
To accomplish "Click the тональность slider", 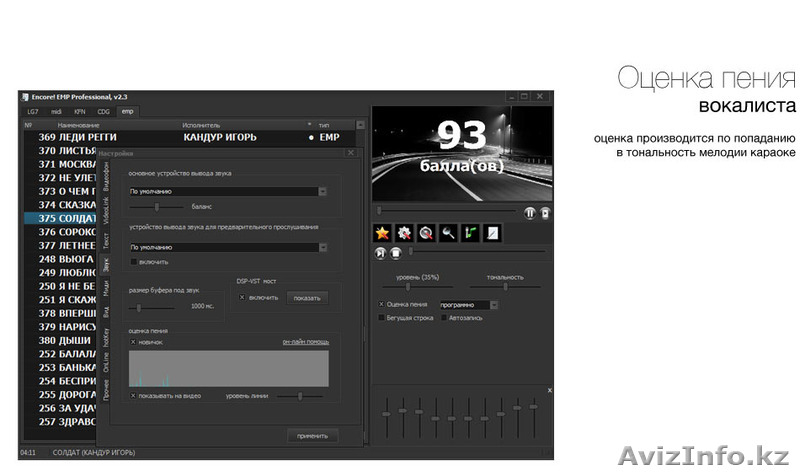I will pyautogui.click(x=505, y=286).
